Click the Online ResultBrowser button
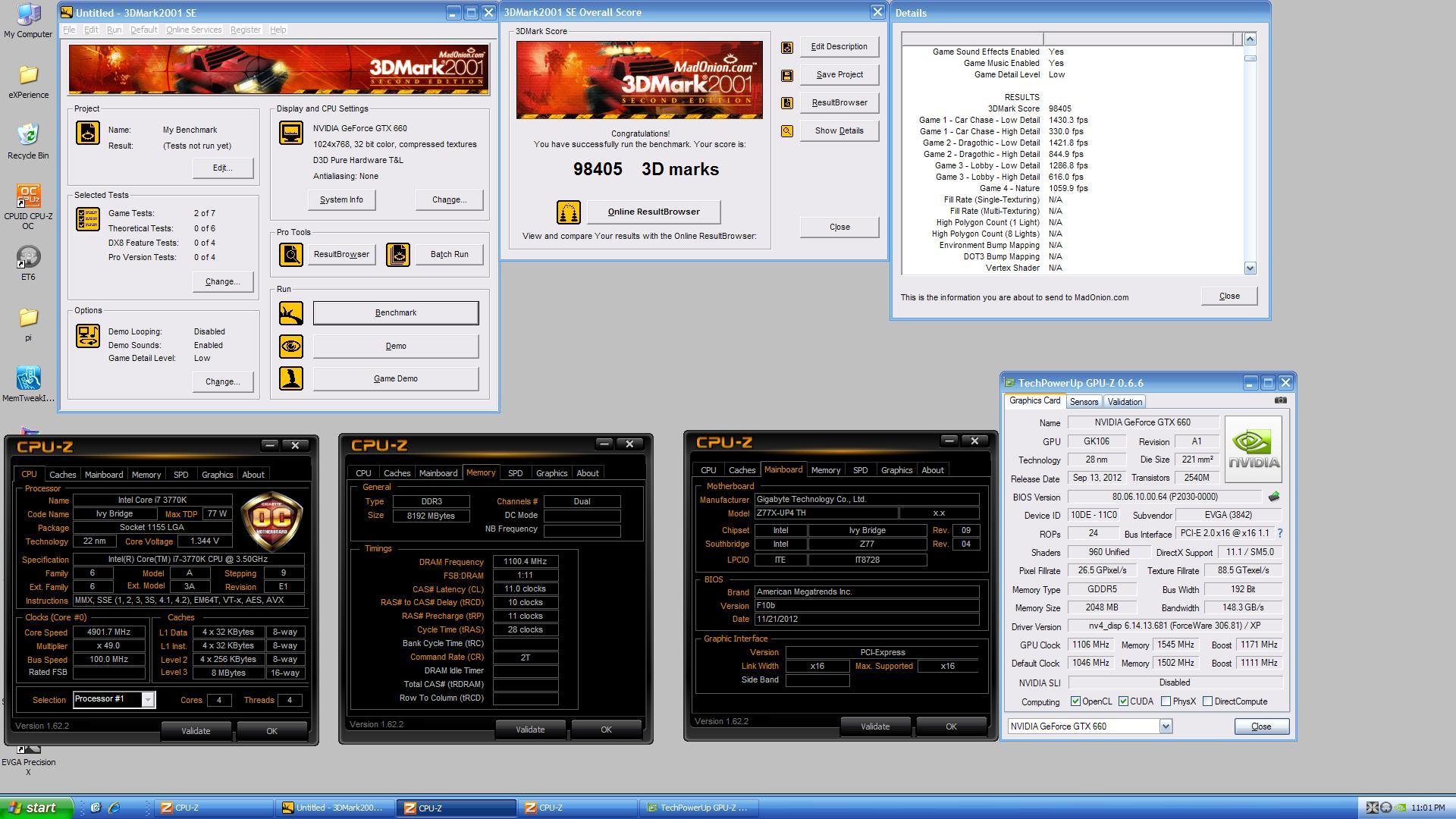Viewport: 1456px width, 819px height. click(x=654, y=212)
